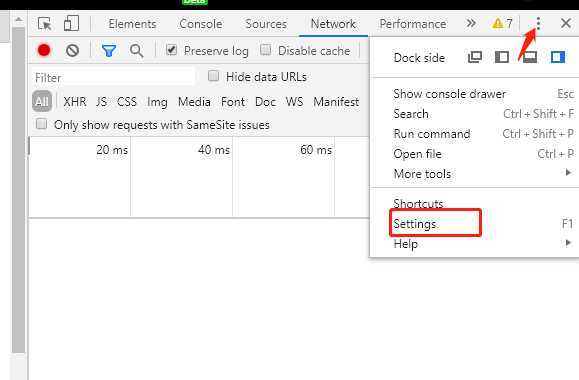
Task: Toggle the blue filter funnel icon
Action: 109,51
